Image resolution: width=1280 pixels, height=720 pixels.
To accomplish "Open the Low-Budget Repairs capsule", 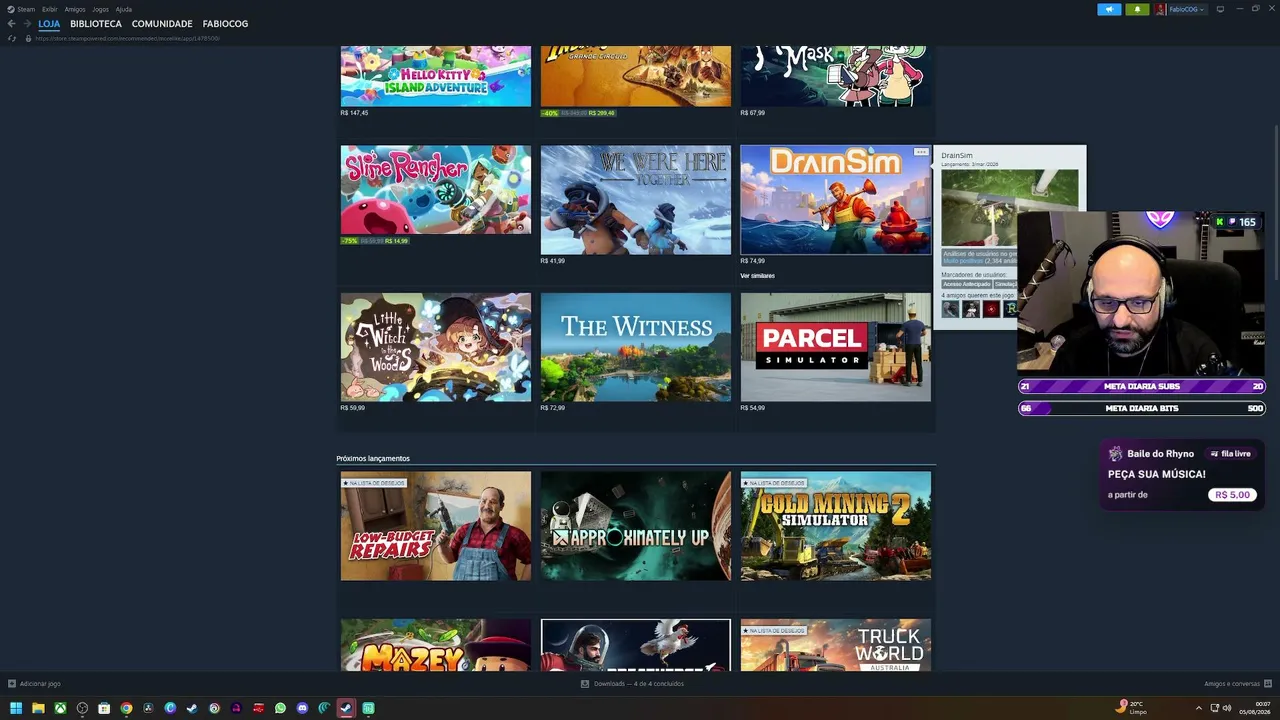I will tap(436, 526).
